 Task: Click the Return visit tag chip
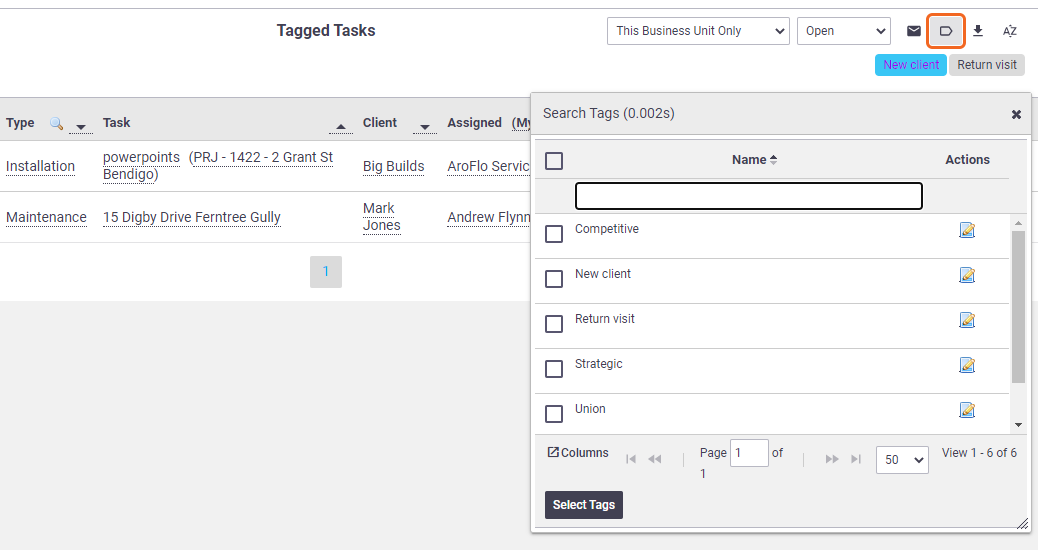pos(986,65)
